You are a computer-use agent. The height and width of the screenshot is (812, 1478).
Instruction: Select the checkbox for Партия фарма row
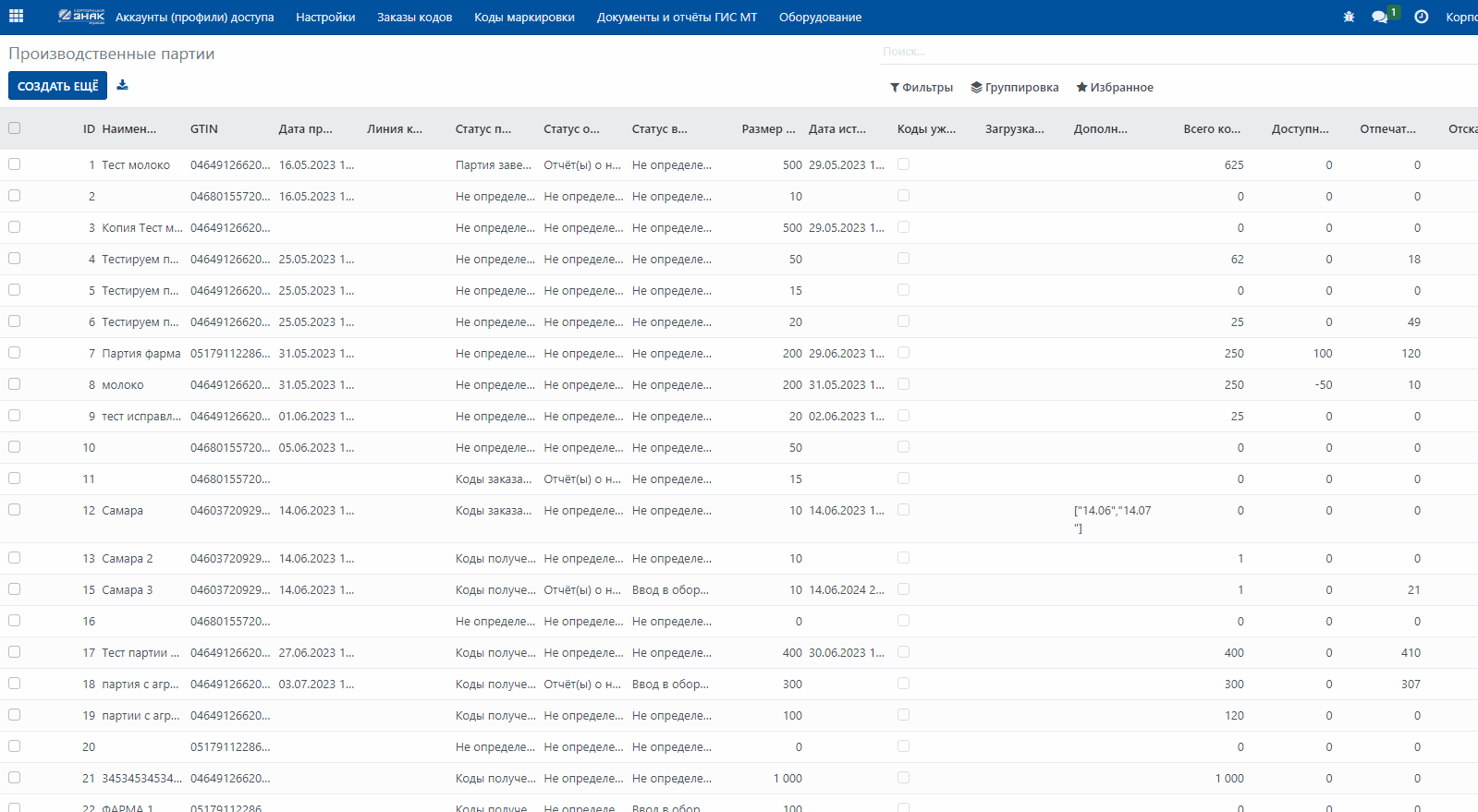tap(14, 353)
